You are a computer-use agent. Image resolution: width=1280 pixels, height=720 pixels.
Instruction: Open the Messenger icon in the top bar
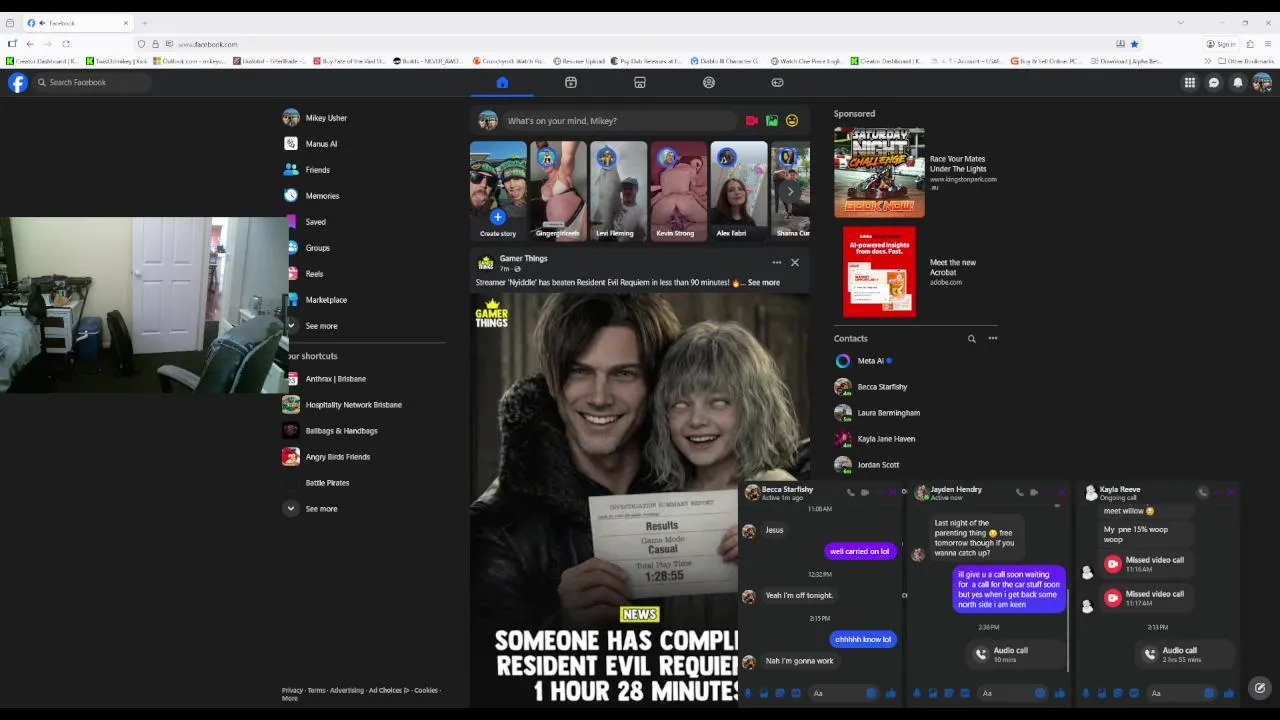click(x=1214, y=83)
